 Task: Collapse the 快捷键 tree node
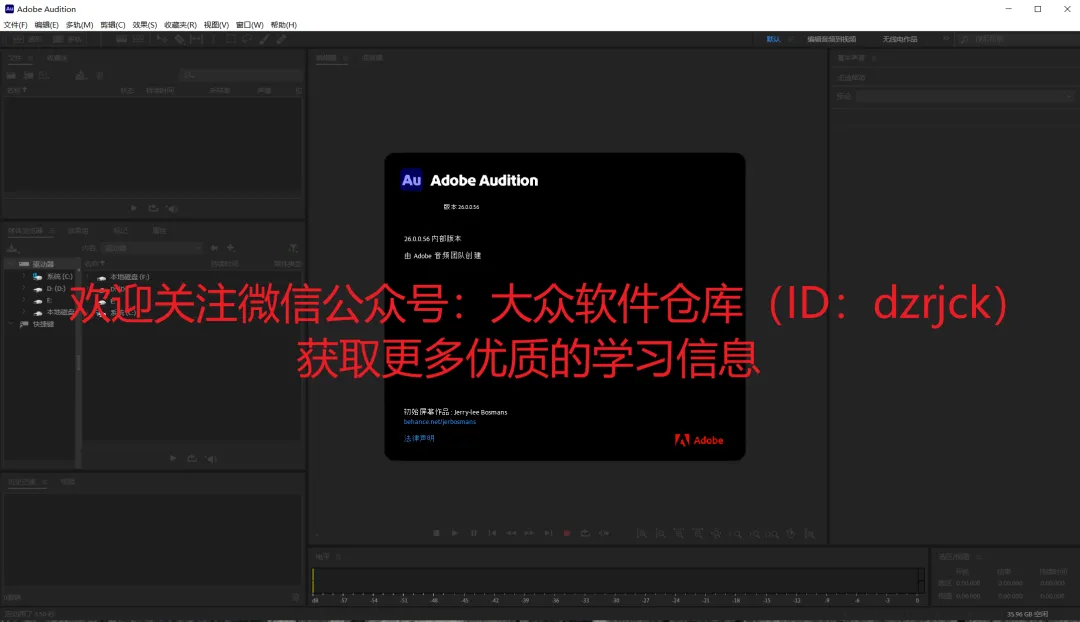[11, 324]
